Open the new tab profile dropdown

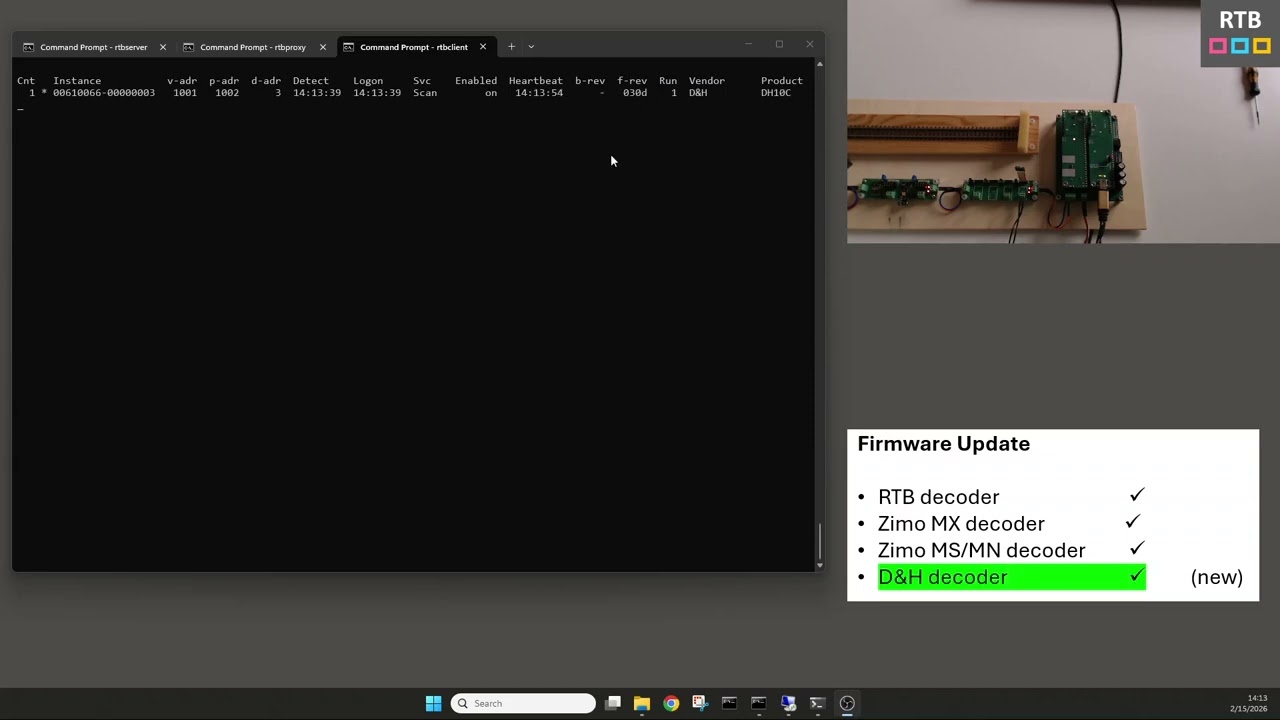click(531, 46)
